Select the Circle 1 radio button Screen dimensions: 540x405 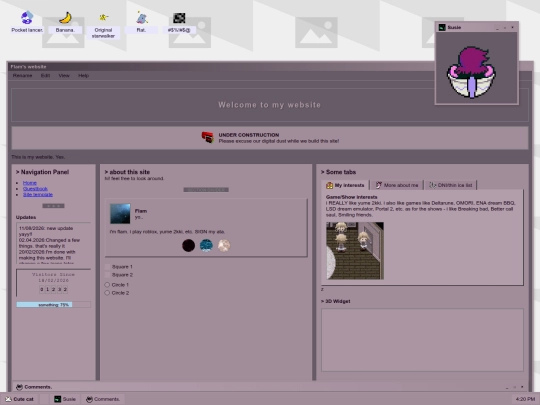click(x=107, y=285)
